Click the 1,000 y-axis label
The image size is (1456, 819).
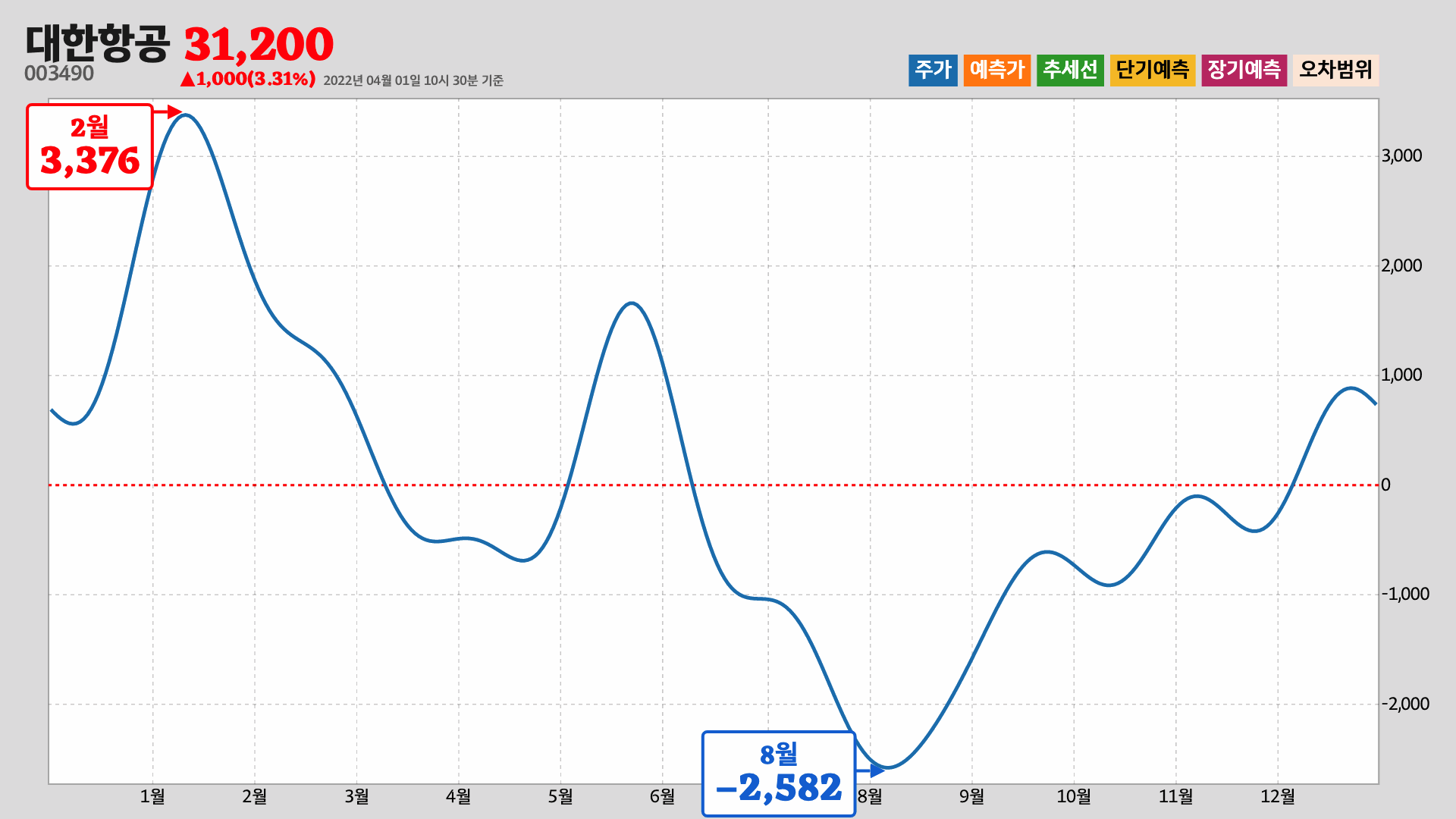tap(1401, 375)
